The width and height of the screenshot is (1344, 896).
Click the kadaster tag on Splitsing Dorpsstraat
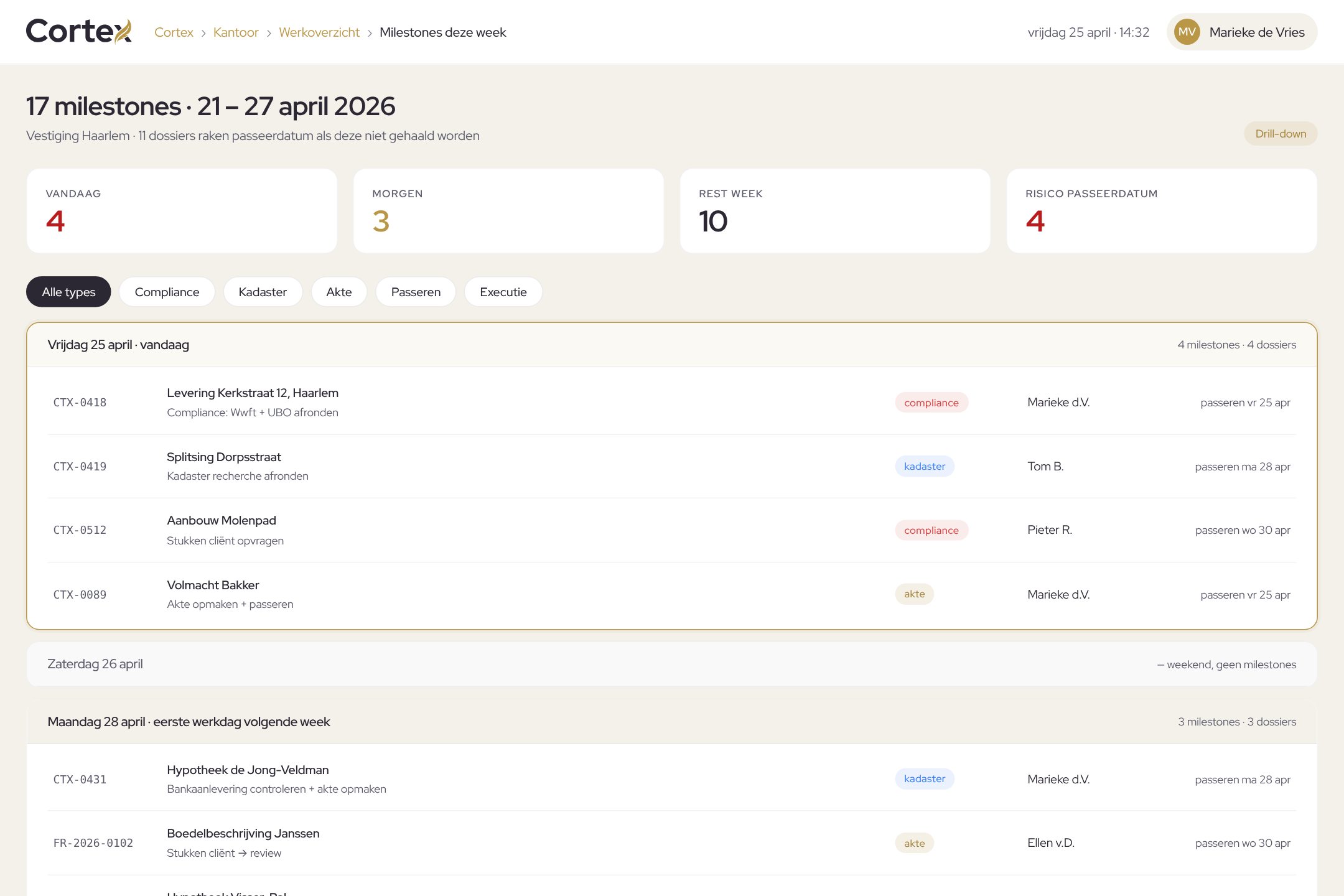(x=925, y=466)
